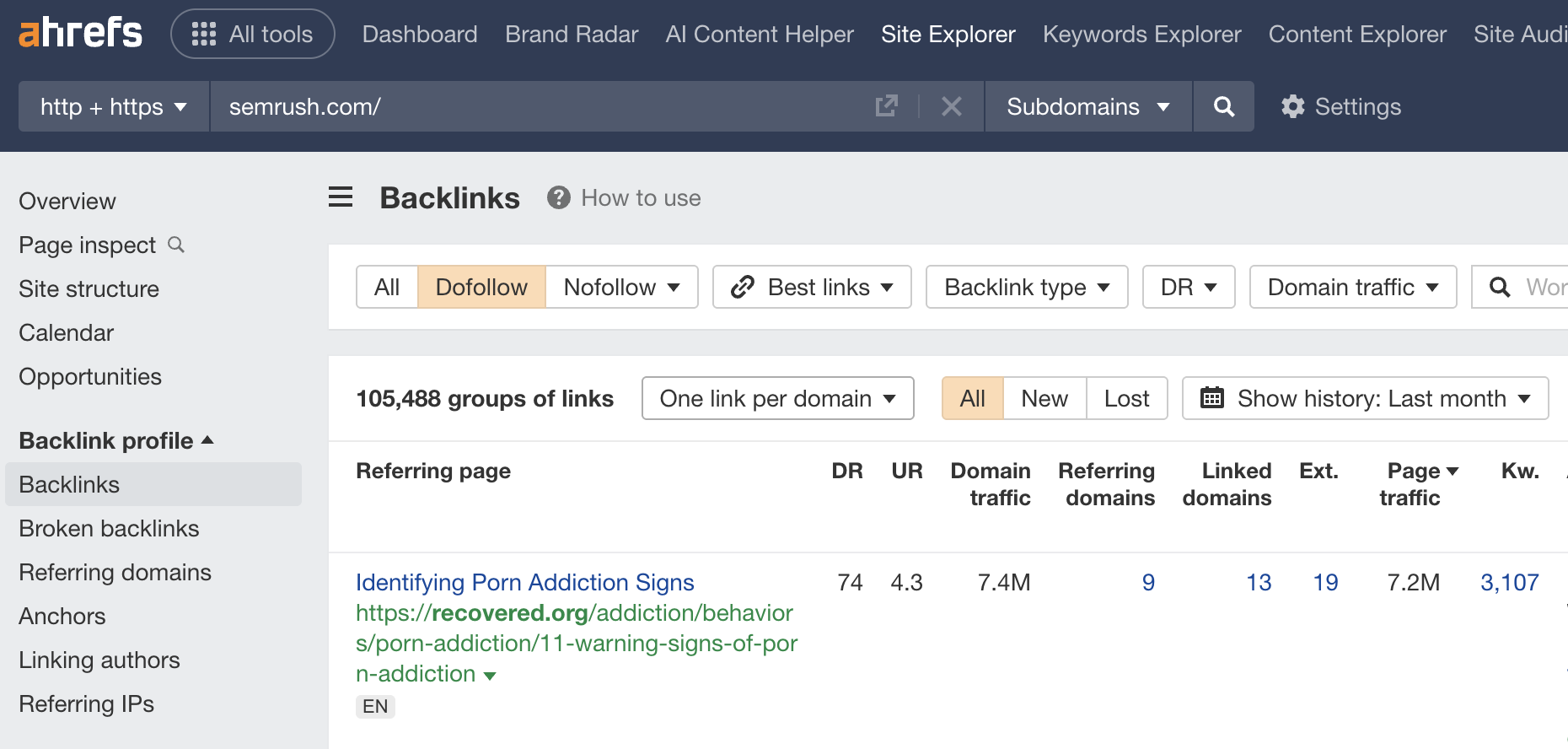Open the http + https protocol dropdown
Image resolution: width=1568 pixels, height=749 pixels.
pyautogui.click(x=114, y=106)
